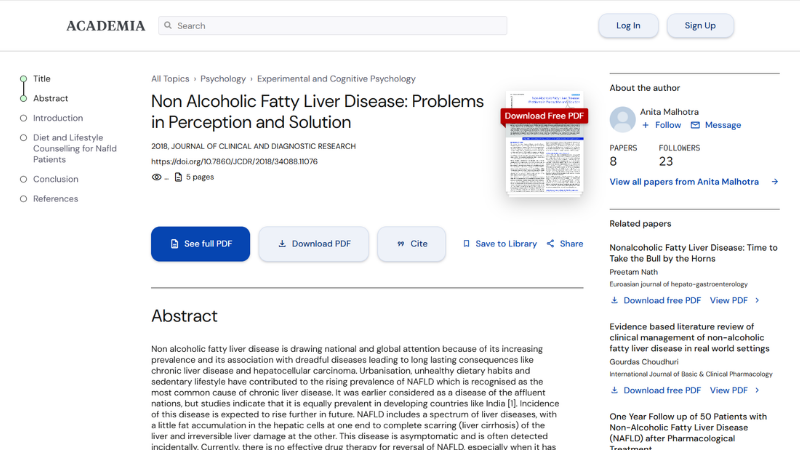800x450 pixels.
Task: Open All Topics breadcrumb
Action: (170, 79)
